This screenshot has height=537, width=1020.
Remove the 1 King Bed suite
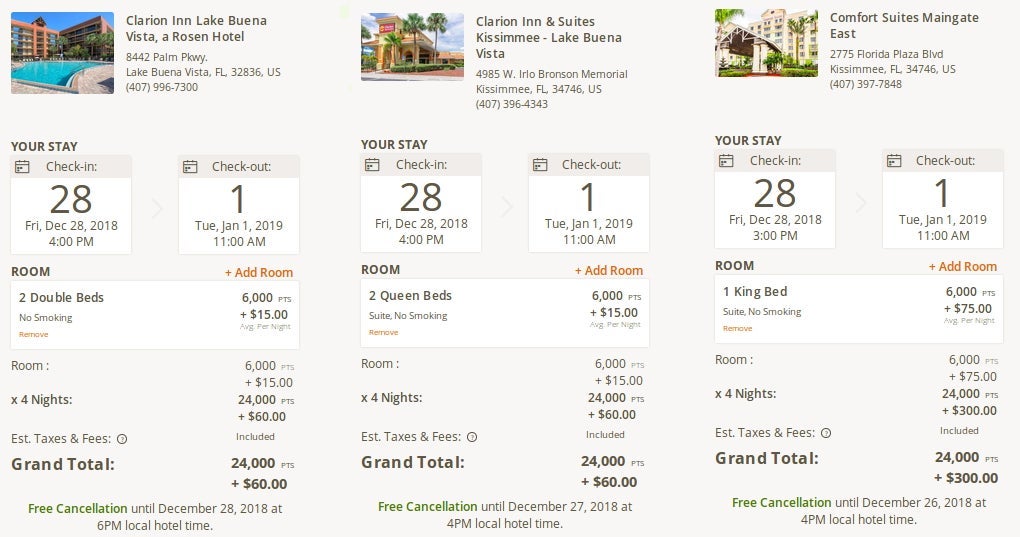[x=738, y=328]
